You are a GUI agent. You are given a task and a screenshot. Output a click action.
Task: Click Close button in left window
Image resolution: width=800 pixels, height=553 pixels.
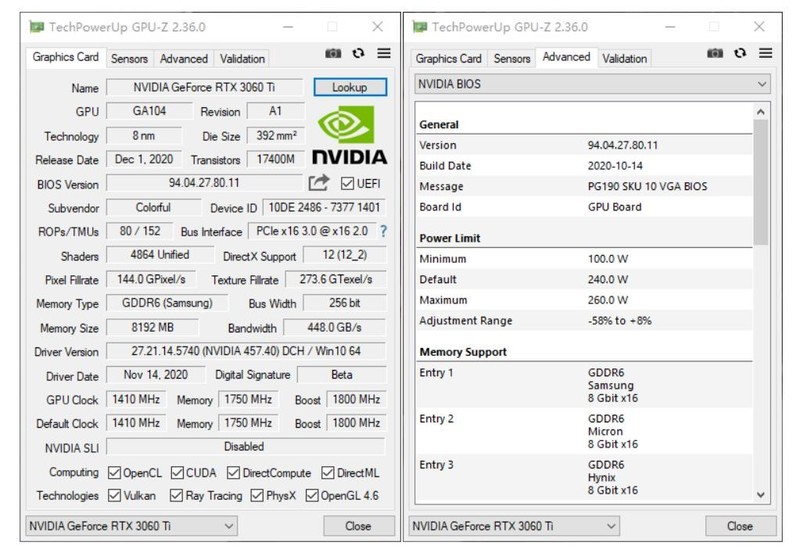pyautogui.click(x=359, y=526)
